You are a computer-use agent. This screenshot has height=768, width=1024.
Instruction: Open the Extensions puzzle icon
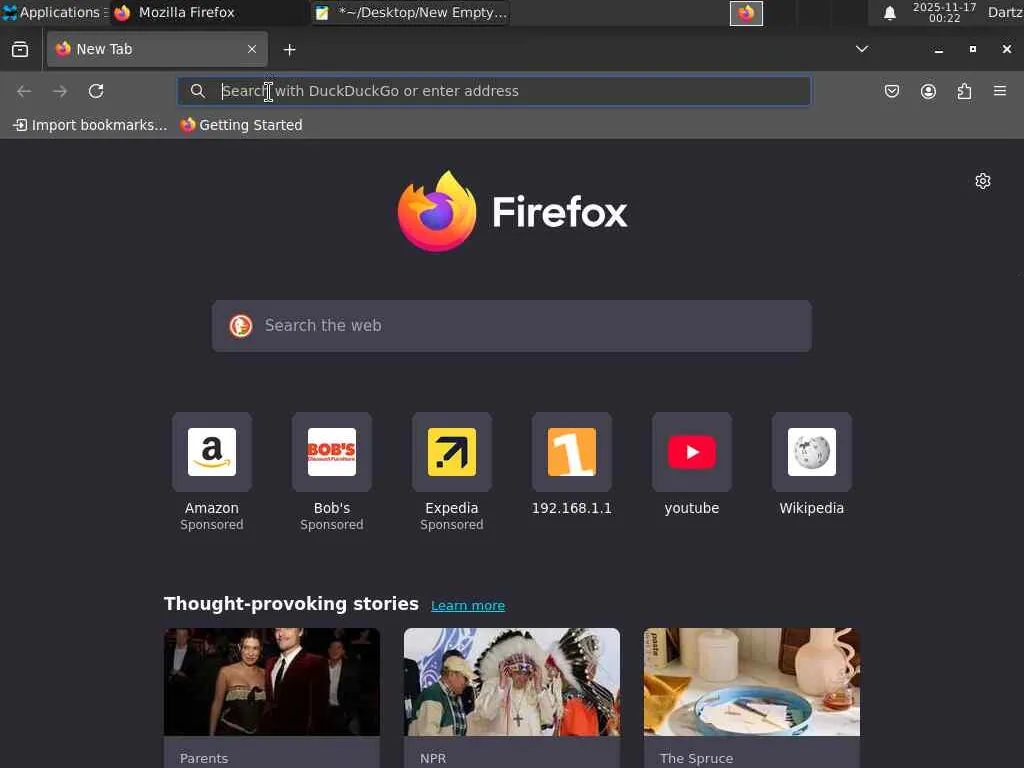coord(964,91)
